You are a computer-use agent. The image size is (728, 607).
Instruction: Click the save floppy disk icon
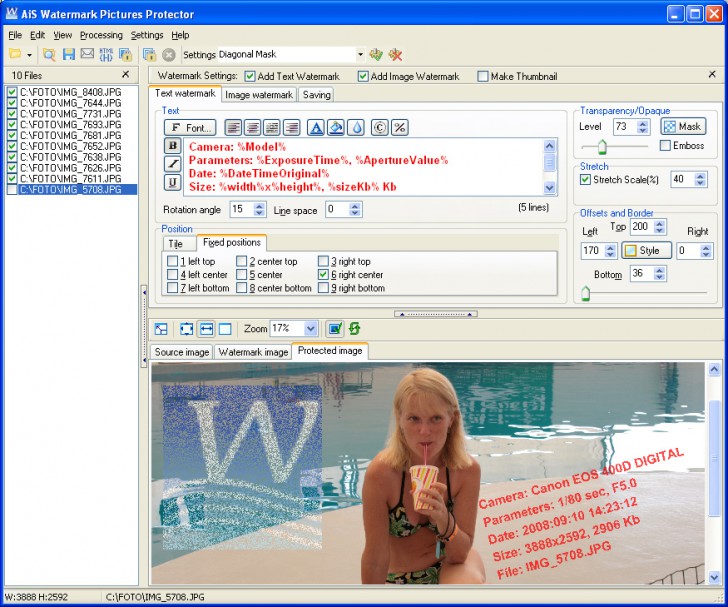[x=69, y=54]
